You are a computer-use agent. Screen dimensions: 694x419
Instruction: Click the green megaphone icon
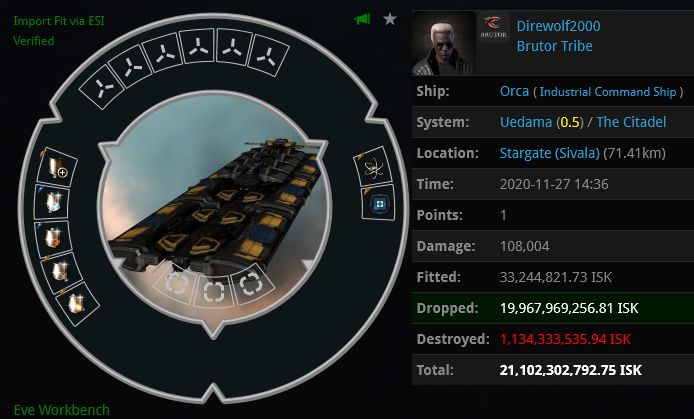pyautogui.click(x=362, y=19)
